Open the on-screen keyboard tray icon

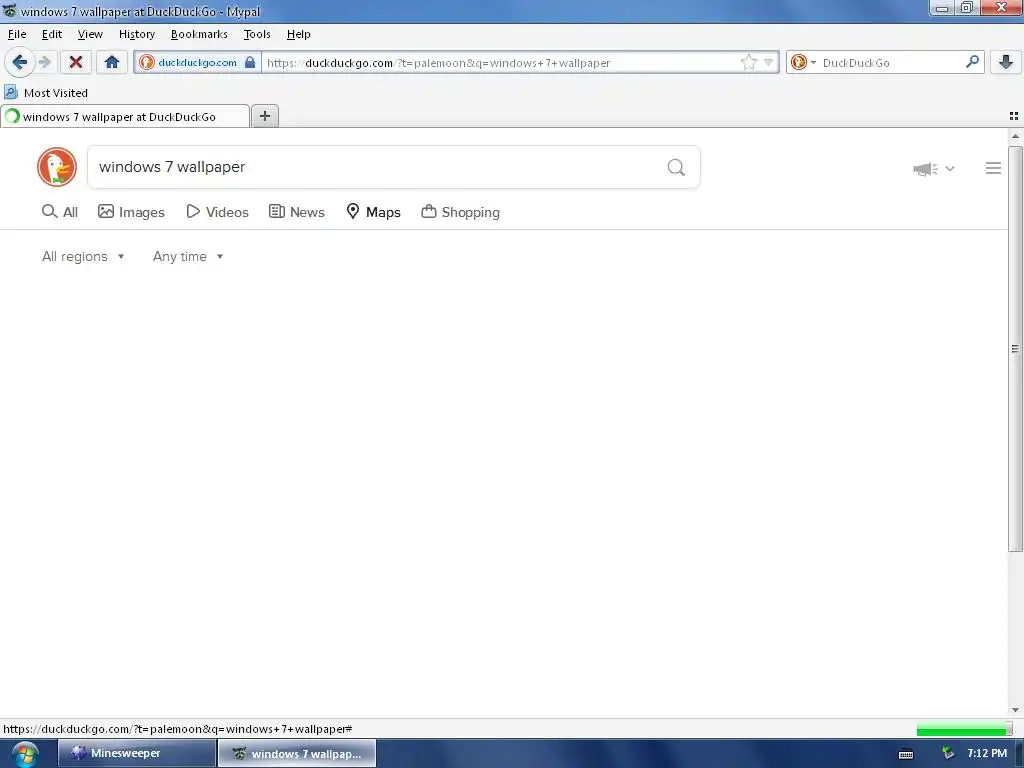906,754
